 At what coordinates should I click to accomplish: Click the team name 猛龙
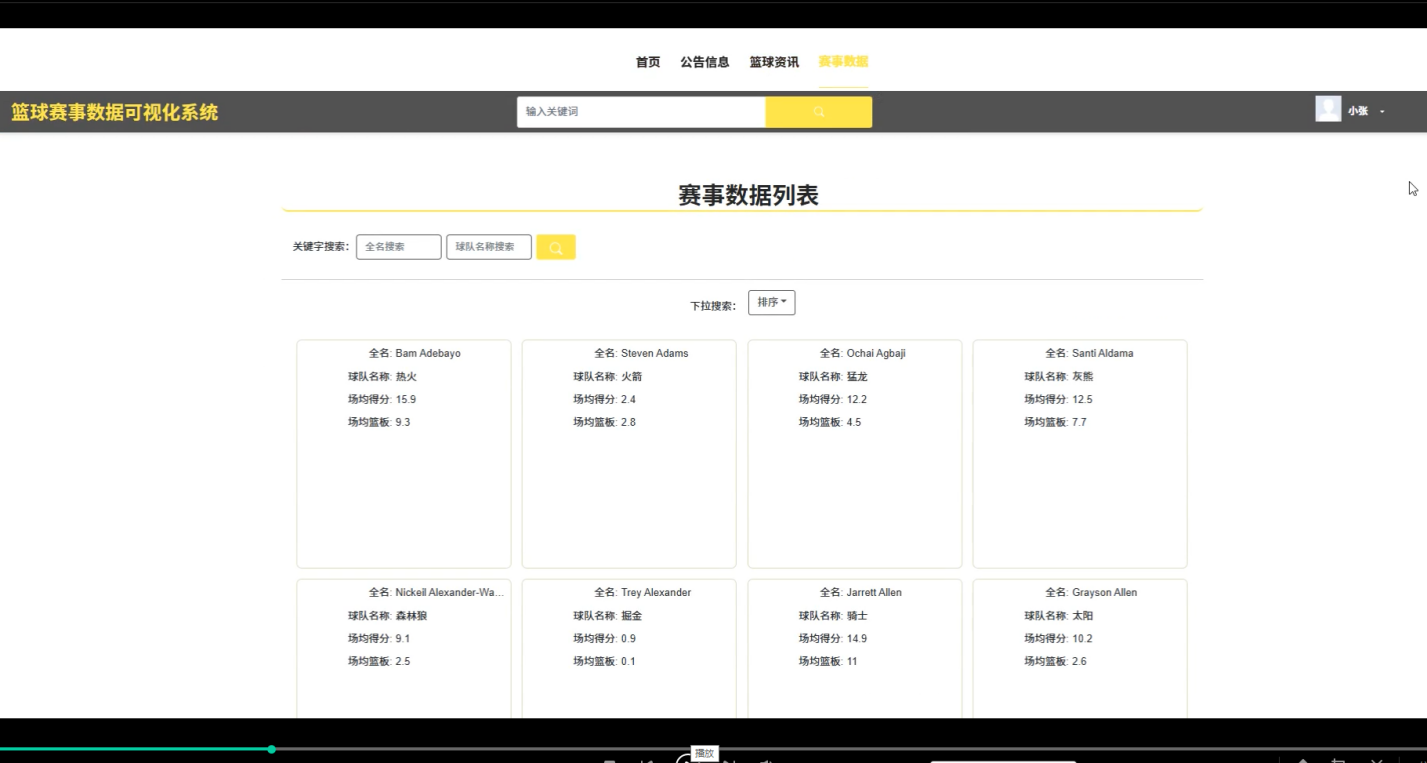(x=857, y=377)
